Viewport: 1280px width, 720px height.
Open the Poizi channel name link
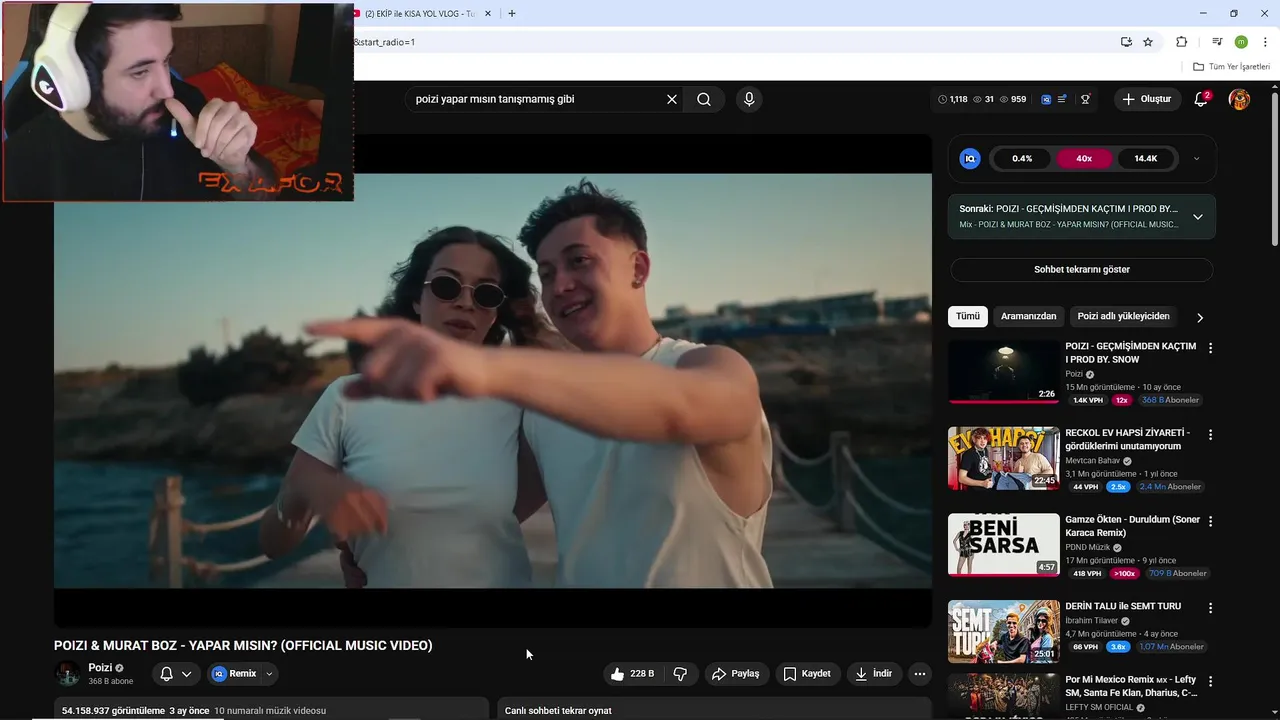point(100,668)
